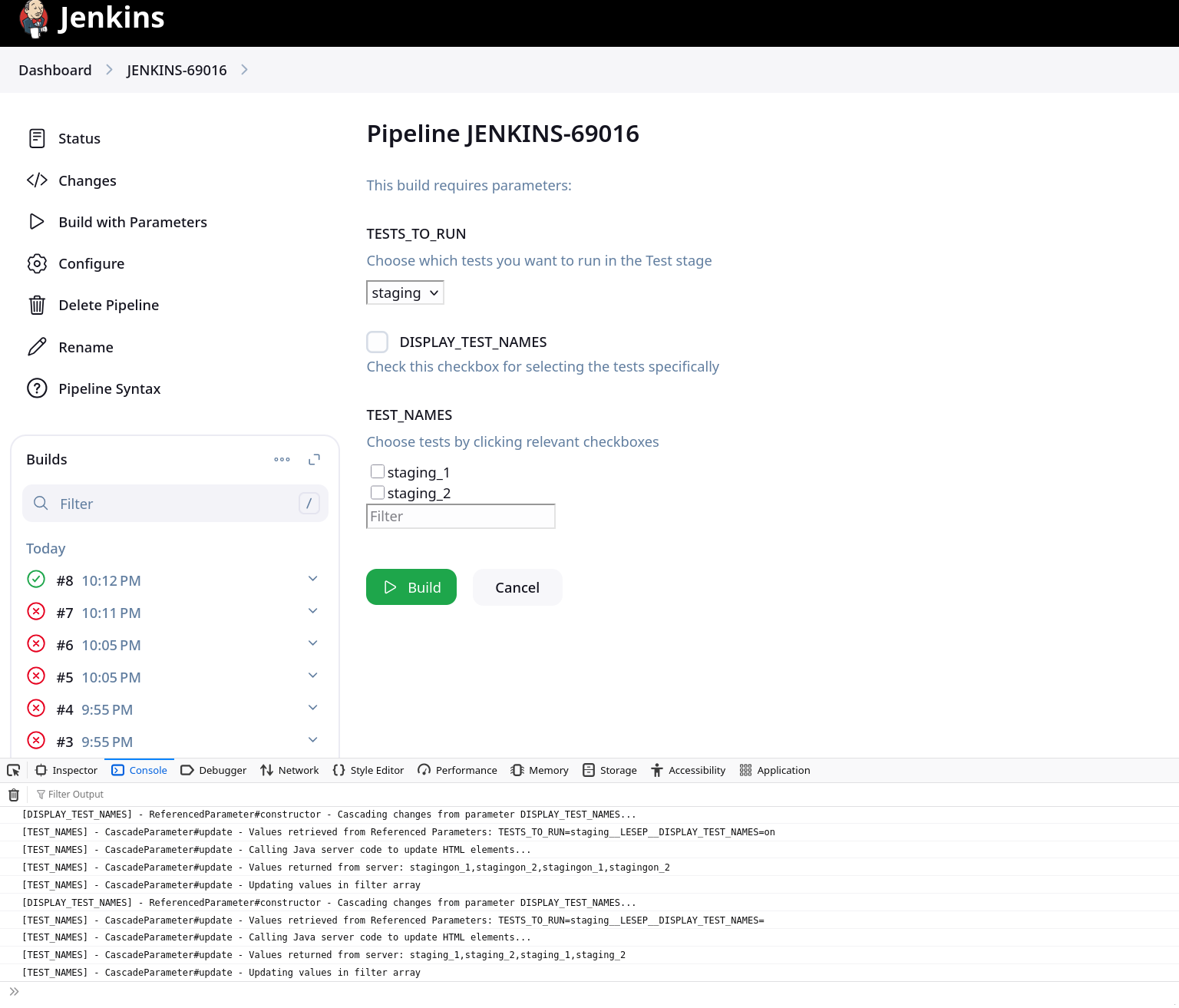Click the TEST_NAMES Filter text field

tap(461, 517)
